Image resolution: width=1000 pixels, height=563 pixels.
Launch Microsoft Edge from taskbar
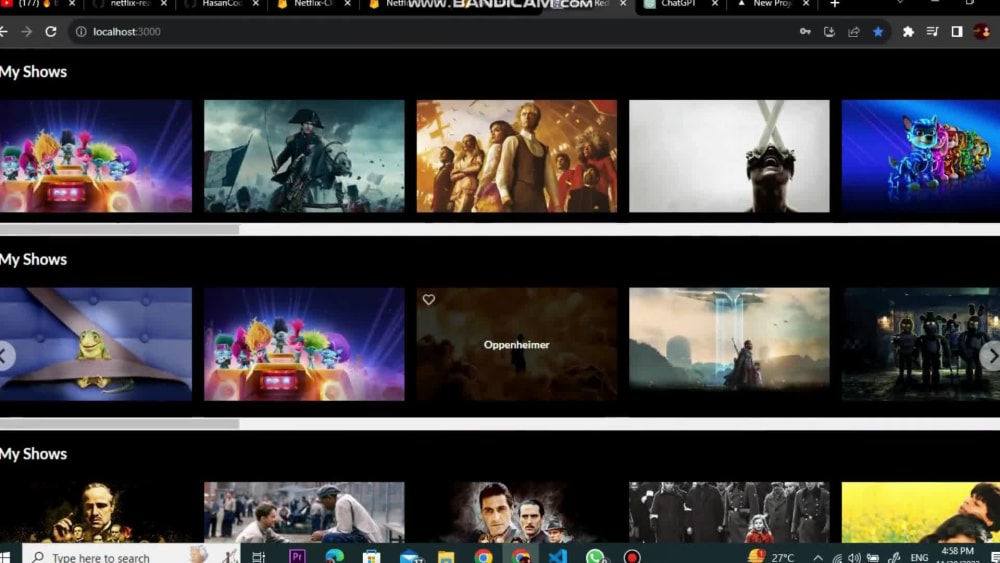pyautogui.click(x=334, y=556)
